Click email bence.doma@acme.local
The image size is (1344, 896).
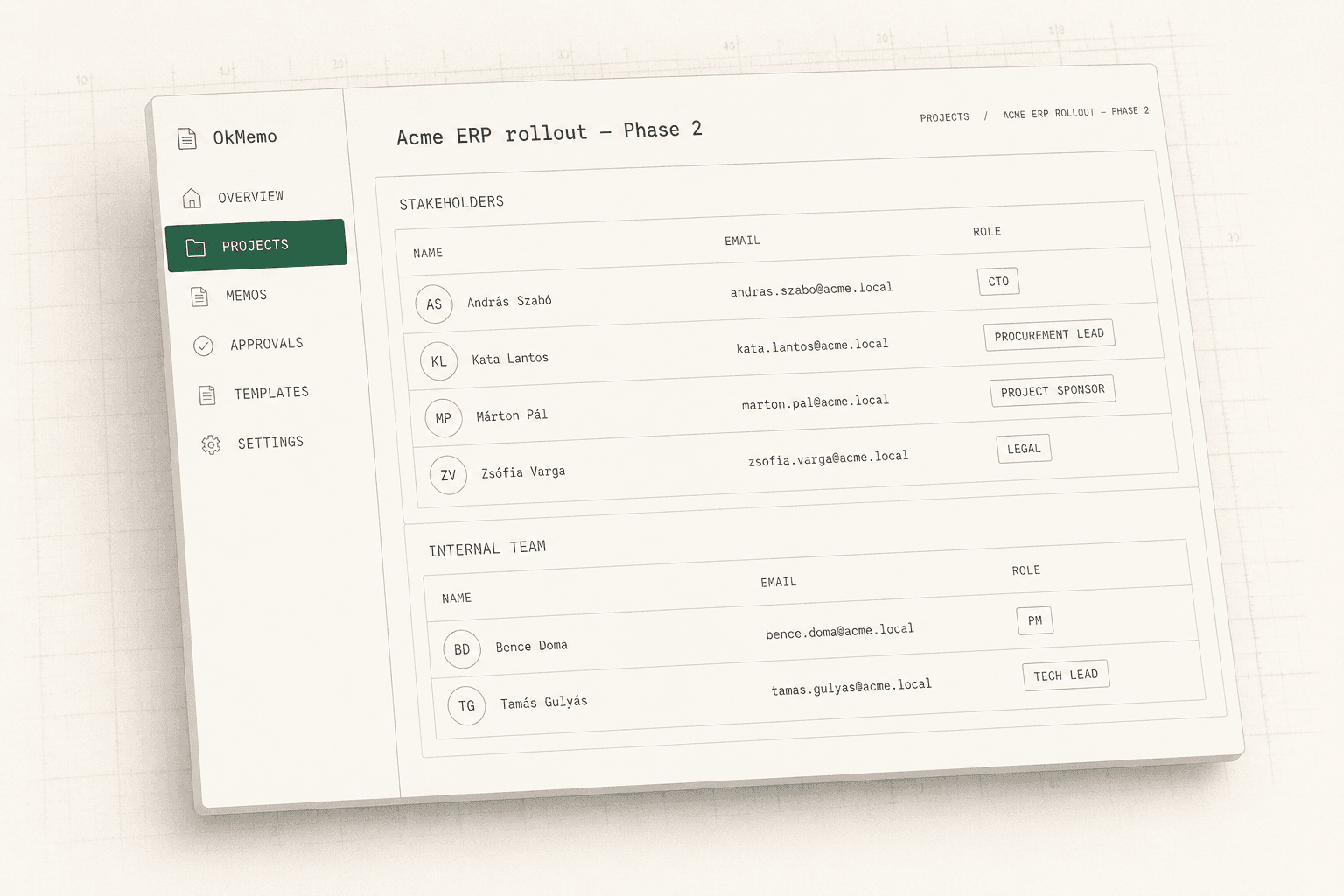click(x=839, y=631)
